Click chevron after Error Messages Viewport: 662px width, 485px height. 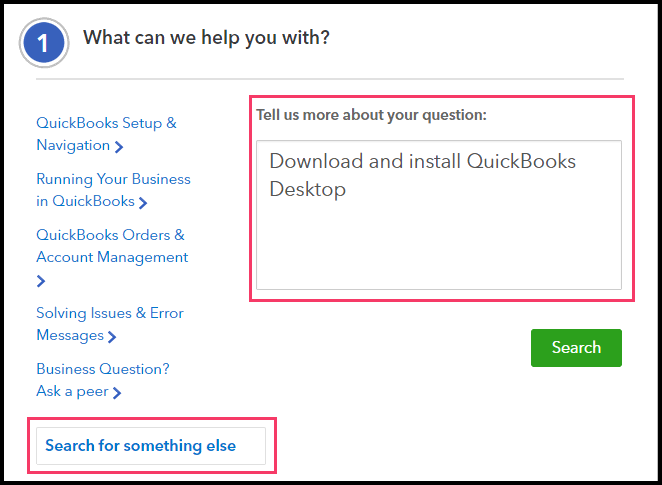[112, 337]
